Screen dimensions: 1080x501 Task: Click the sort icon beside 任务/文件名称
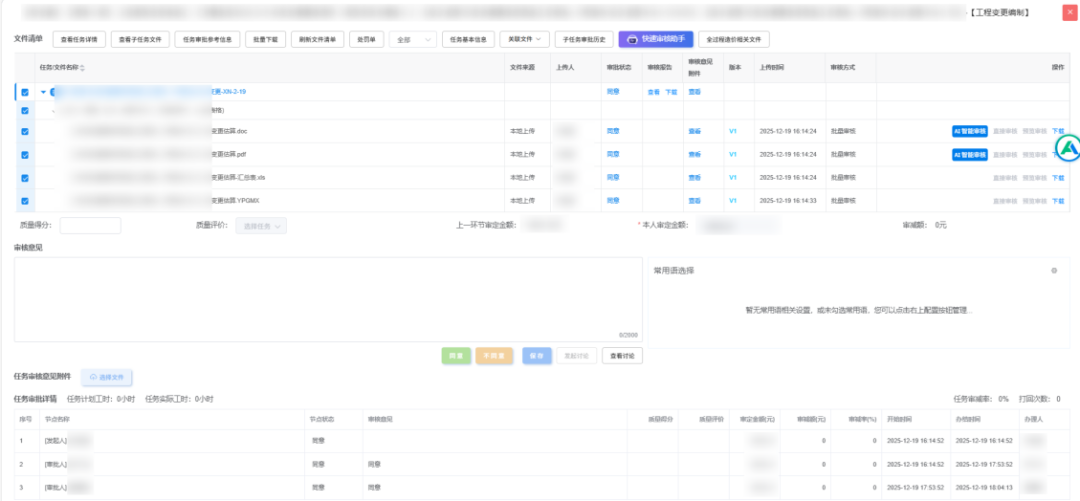[x=82, y=68]
